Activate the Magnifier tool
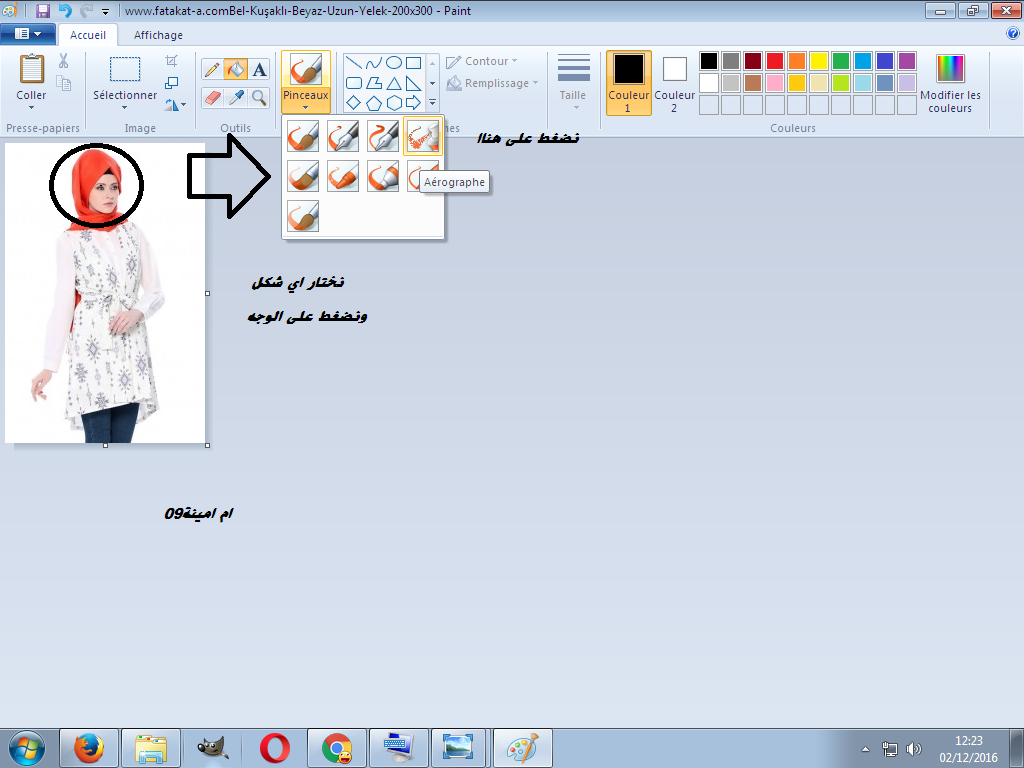Image resolution: width=1024 pixels, height=768 pixels. (259, 97)
